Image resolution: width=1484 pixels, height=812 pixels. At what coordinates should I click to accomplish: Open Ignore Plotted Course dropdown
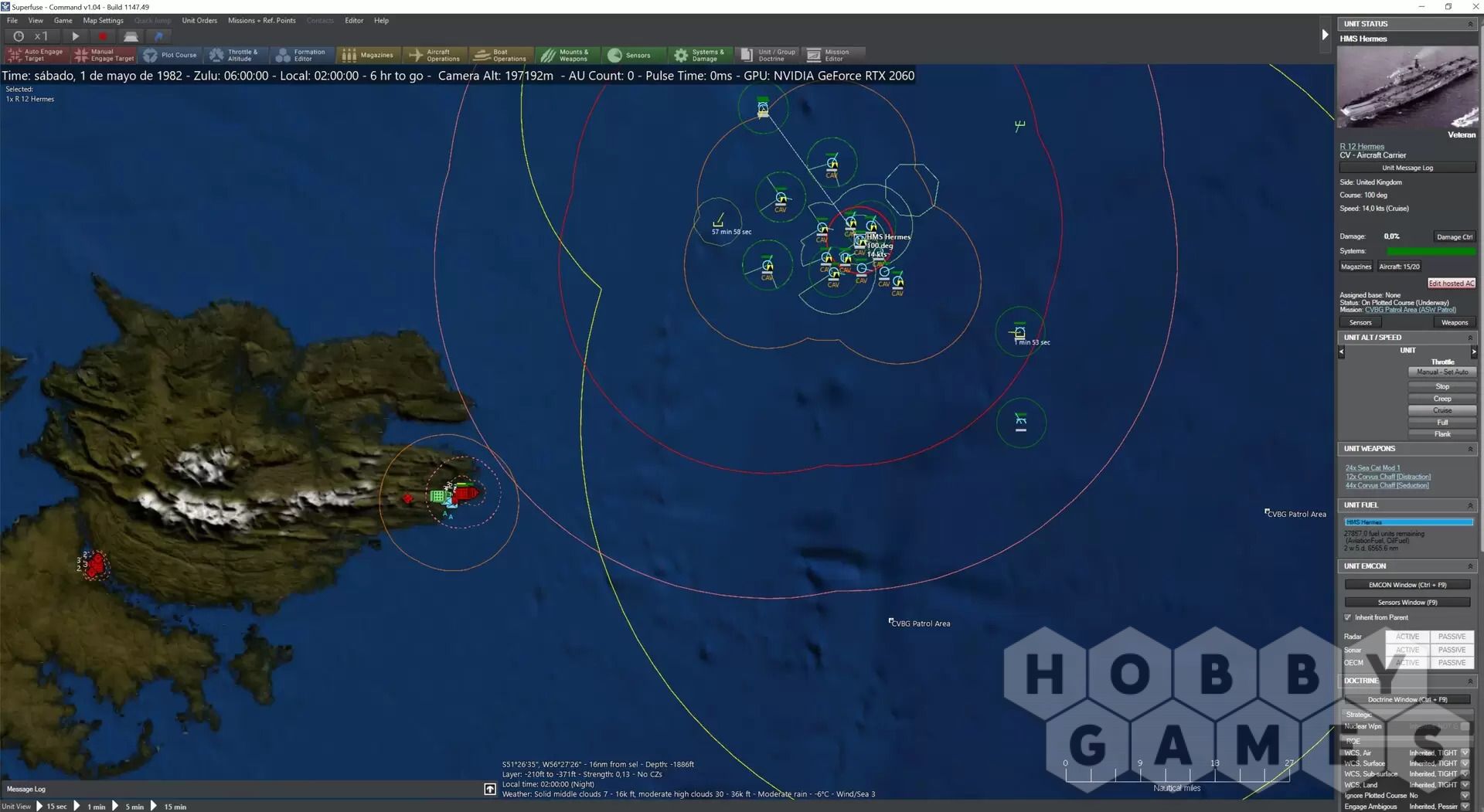[x=1465, y=795]
